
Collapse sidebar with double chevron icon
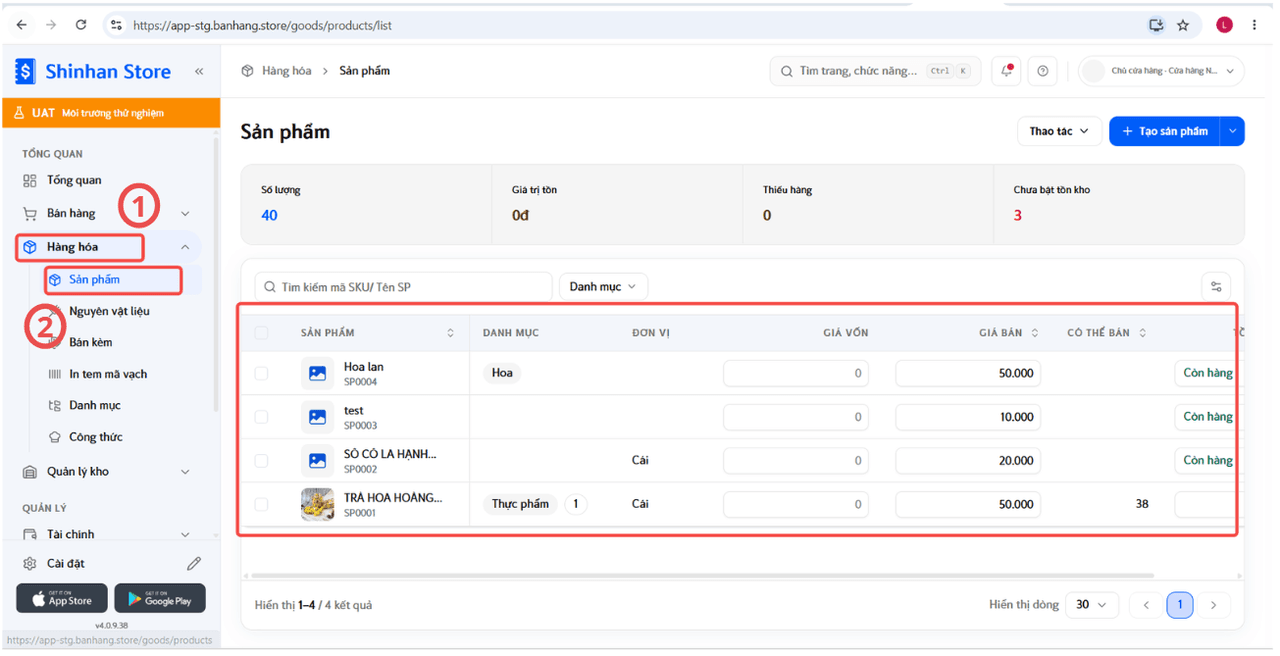pyautogui.click(x=199, y=72)
